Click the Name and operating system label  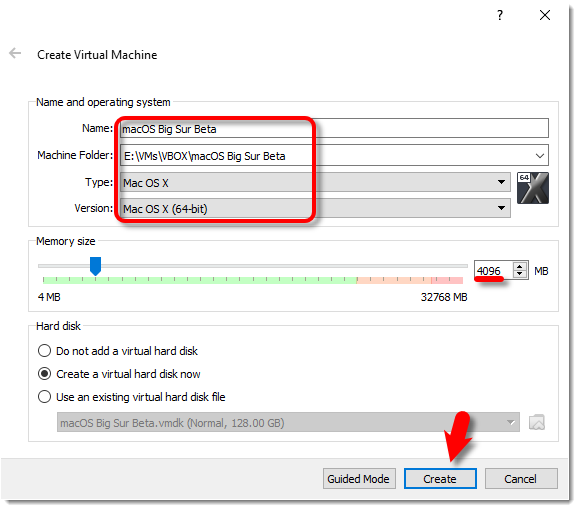[x=103, y=102]
